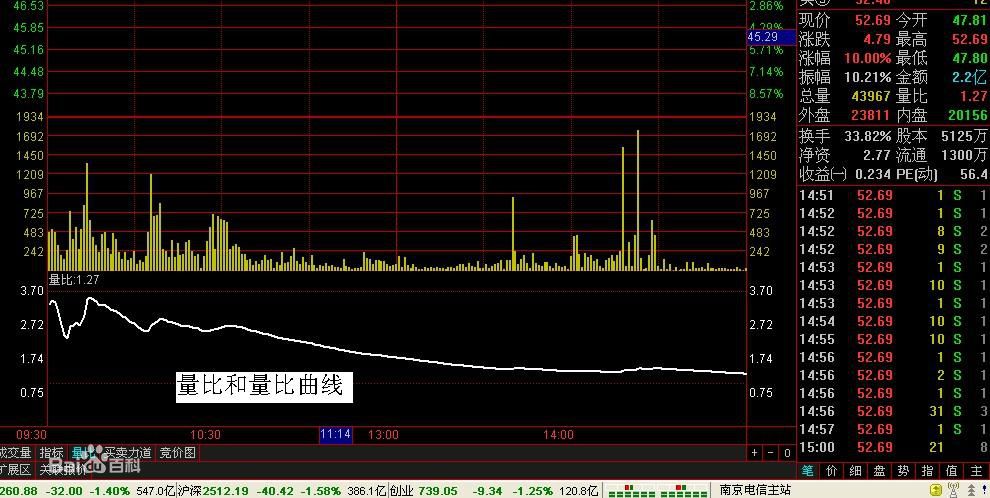This screenshot has width=990, height=498.
Task: Click the 涨幅 10.00% value
Action: [868, 59]
